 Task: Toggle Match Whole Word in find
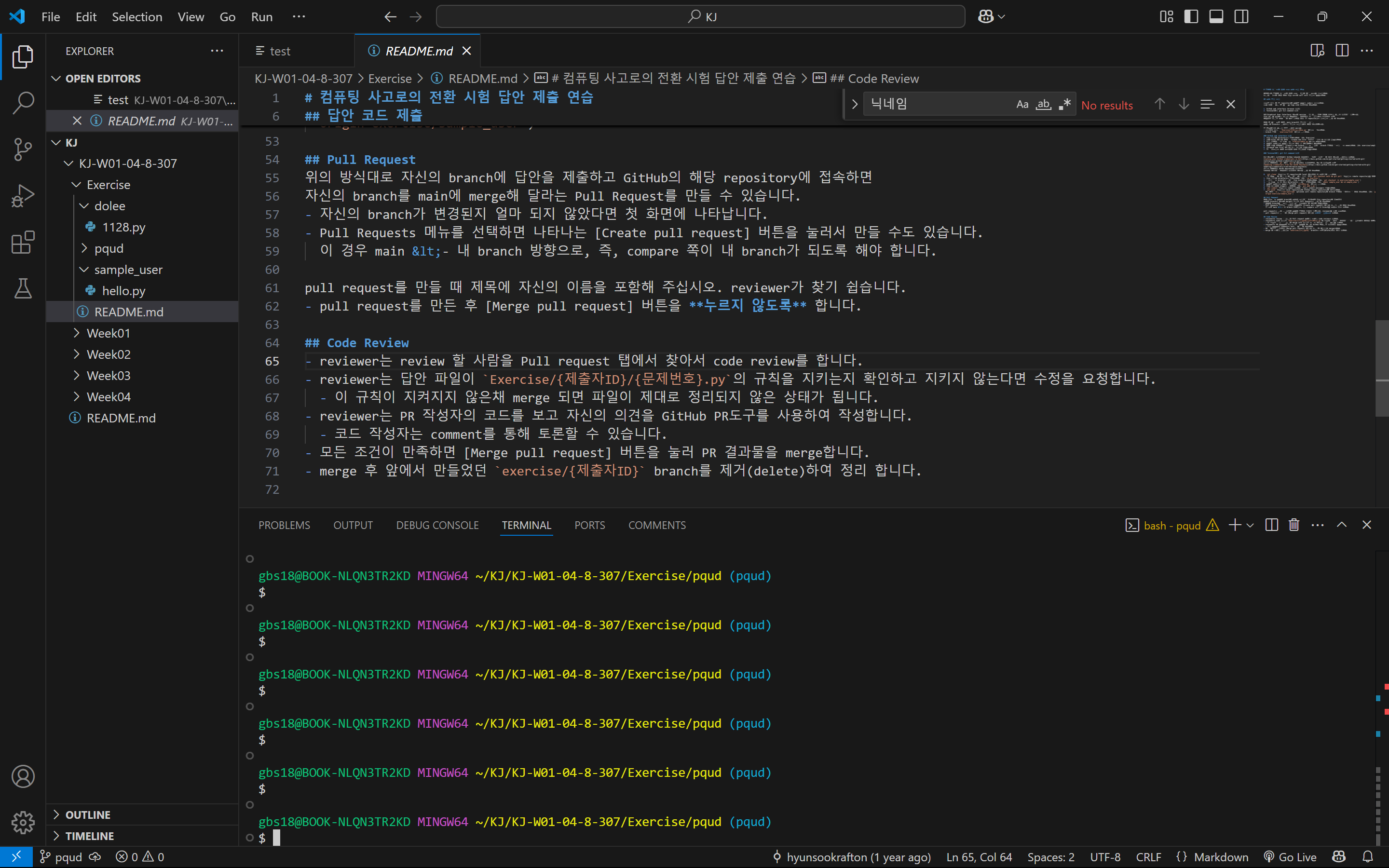point(1044,104)
